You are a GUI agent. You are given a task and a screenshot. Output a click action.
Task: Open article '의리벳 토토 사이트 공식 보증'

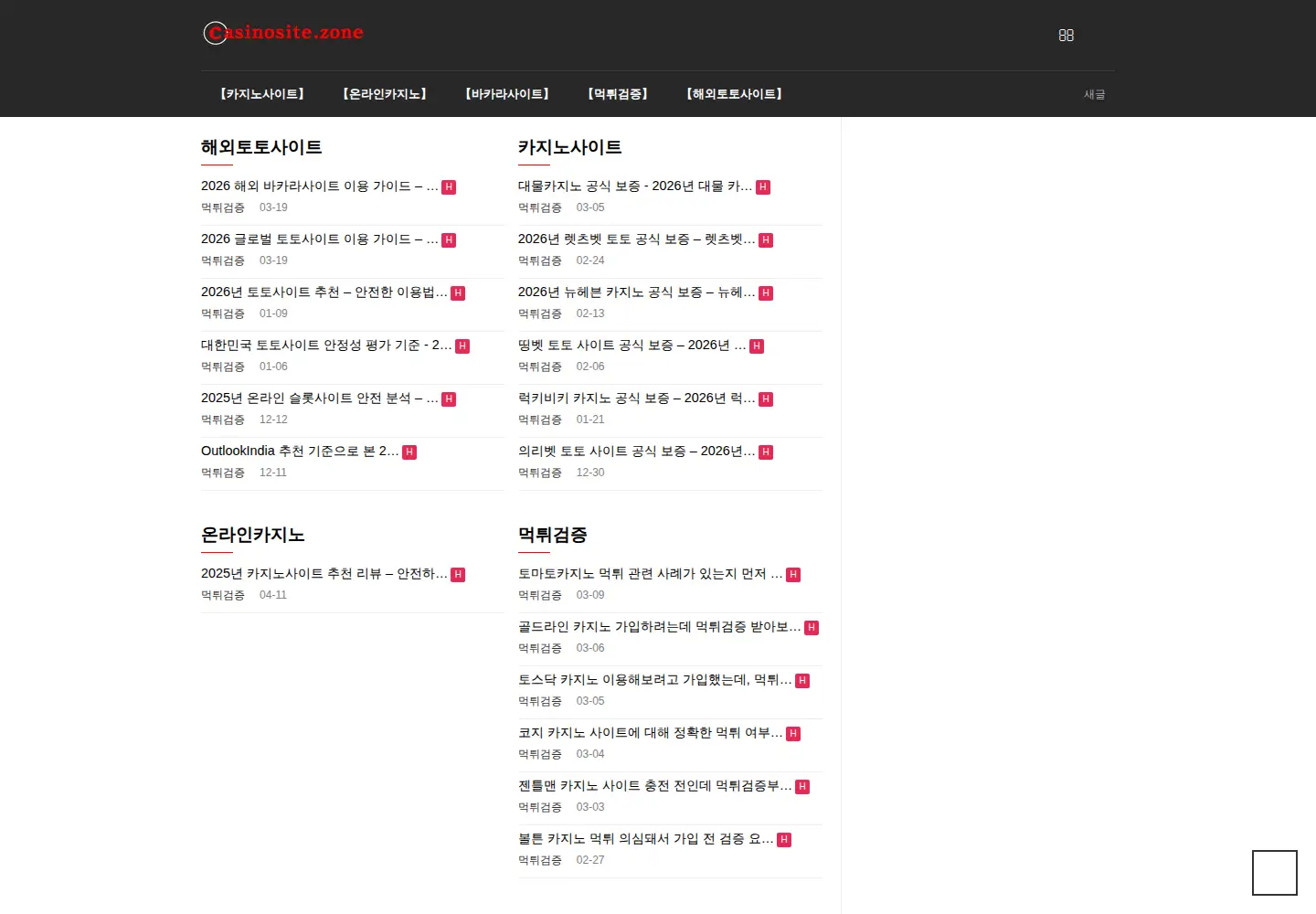click(637, 452)
